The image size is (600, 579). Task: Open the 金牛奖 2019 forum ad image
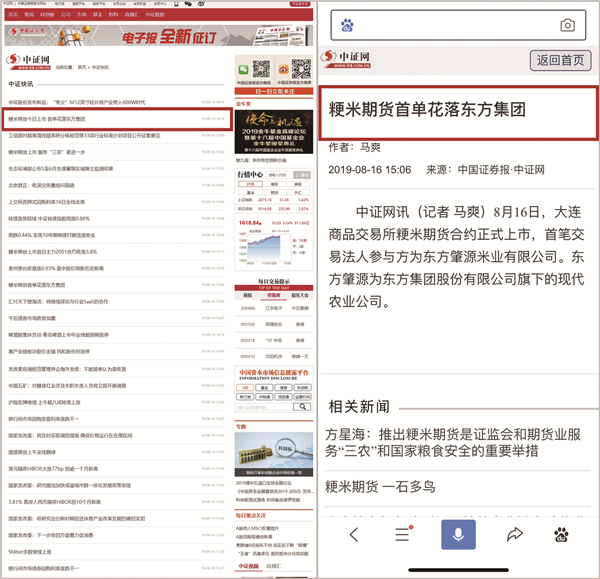pyautogui.click(x=274, y=132)
